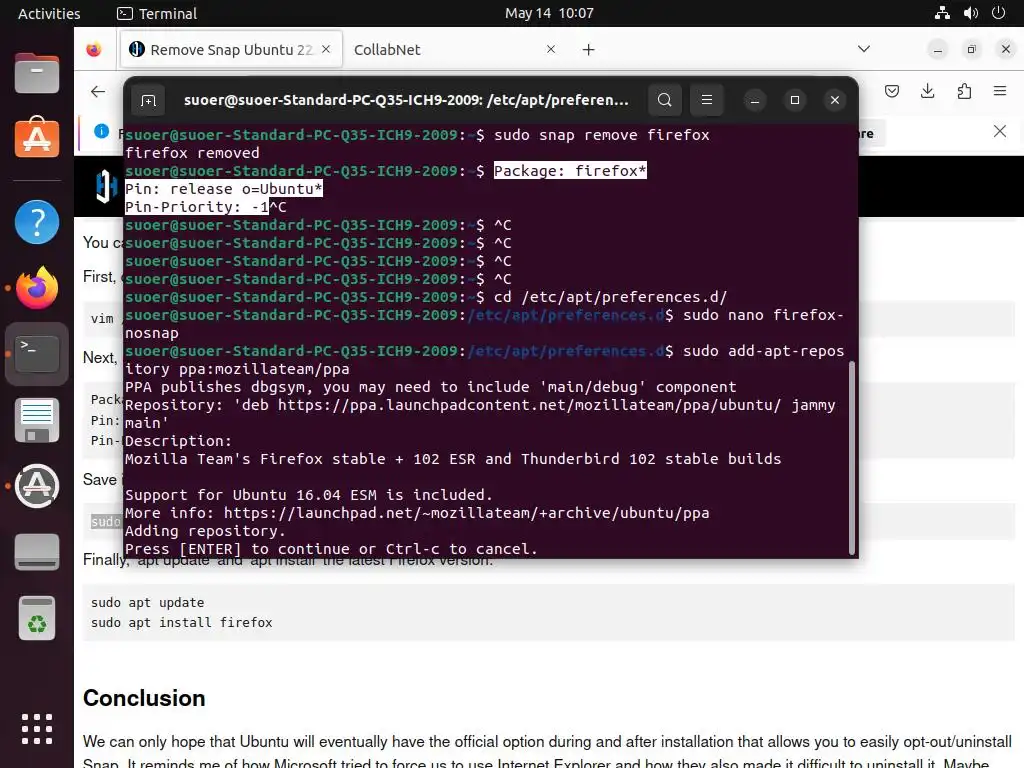Open new terminal tab button
This screenshot has height=768, width=1024.
[x=149, y=100]
